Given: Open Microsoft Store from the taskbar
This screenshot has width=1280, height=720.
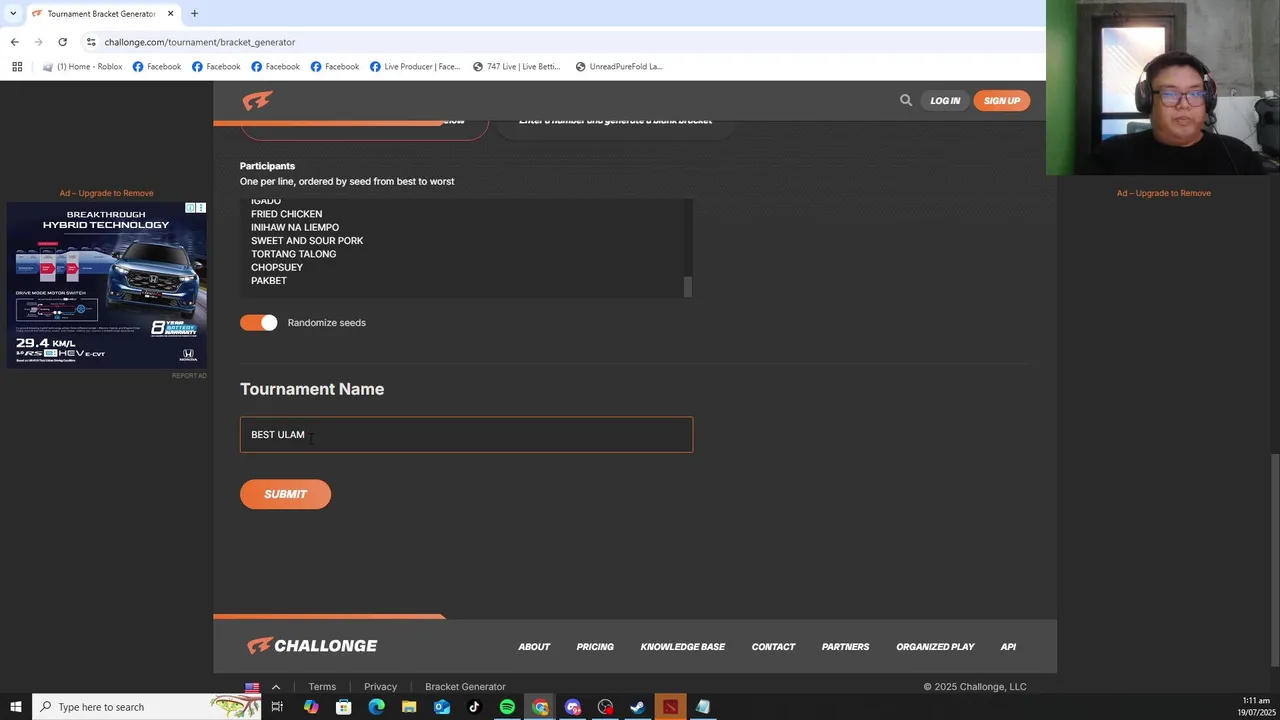Looking at the screenshot, I should coord(343,707).
